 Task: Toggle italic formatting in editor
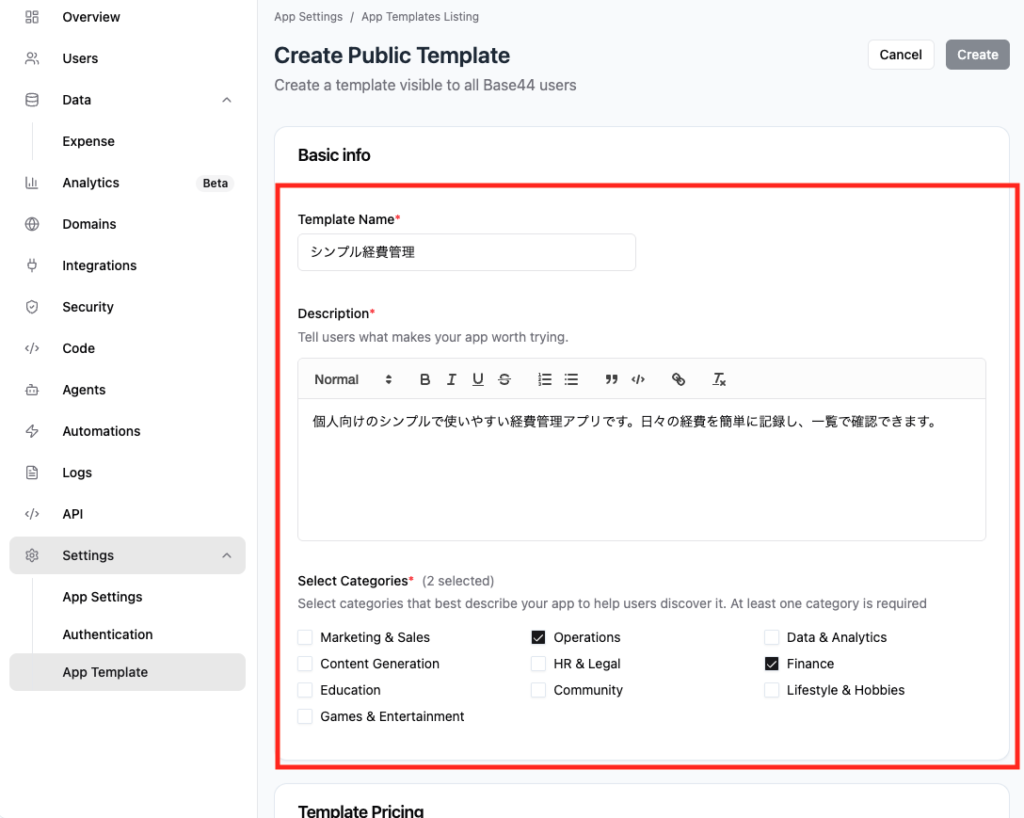point(451,380)
